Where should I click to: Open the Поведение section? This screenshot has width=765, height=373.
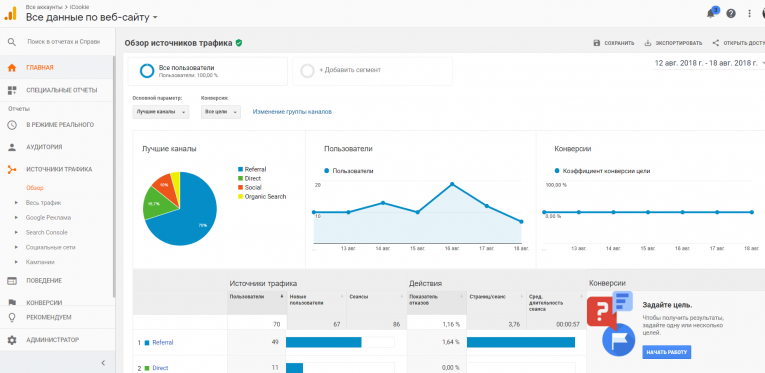point(44,281)
